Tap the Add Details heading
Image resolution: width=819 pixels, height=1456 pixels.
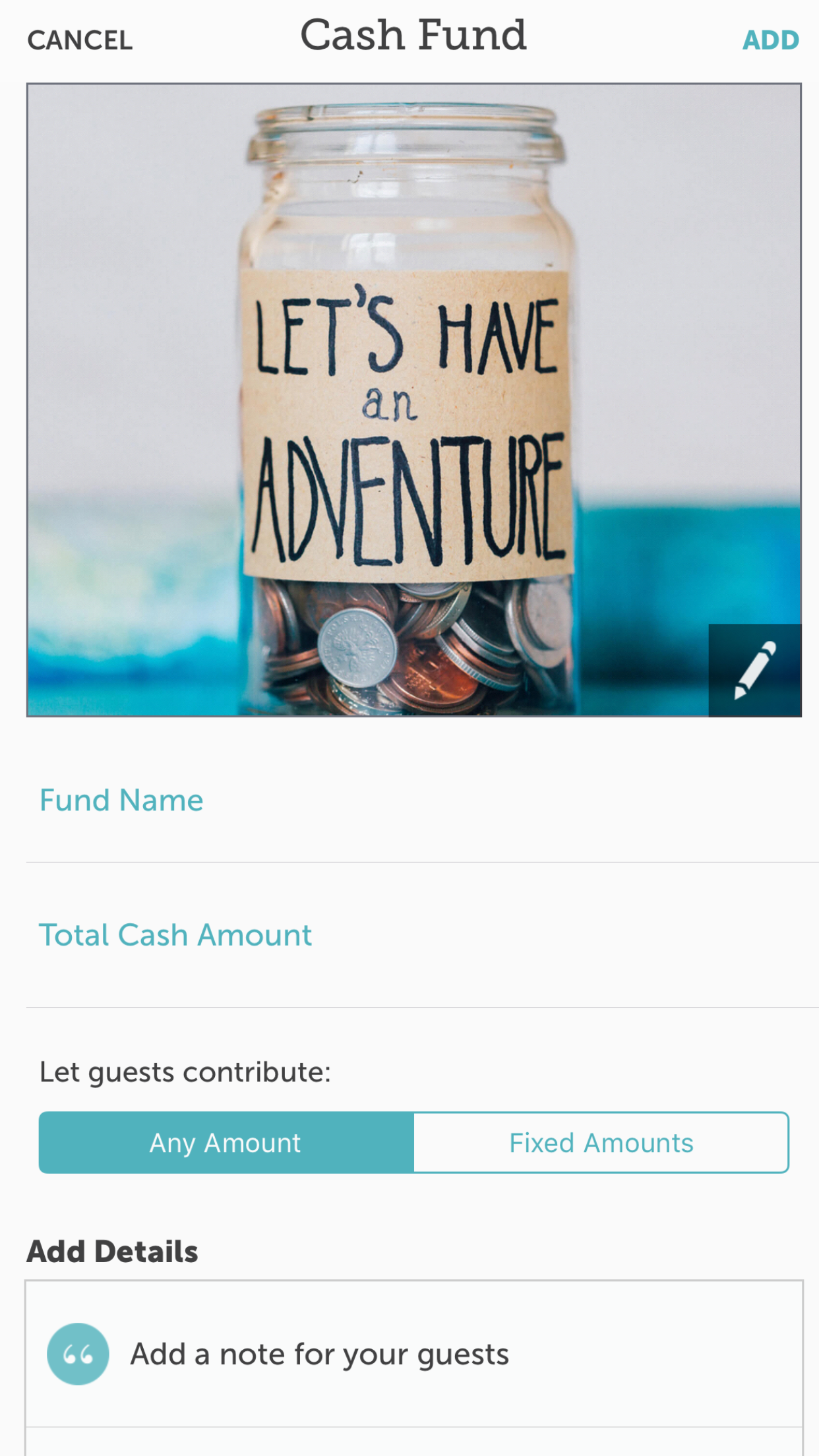pyautogui.click(x=112, y=1252)
